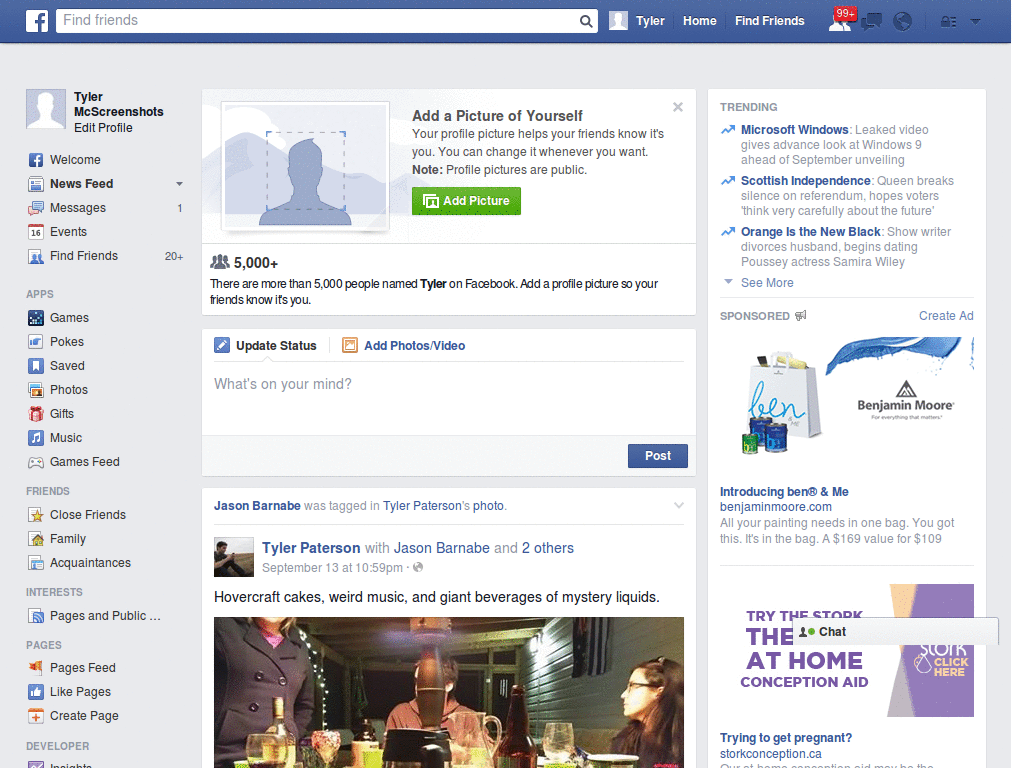Click the public audience globe icon on post
This screenshot has width=1024, height=768.
pos(418,568)
